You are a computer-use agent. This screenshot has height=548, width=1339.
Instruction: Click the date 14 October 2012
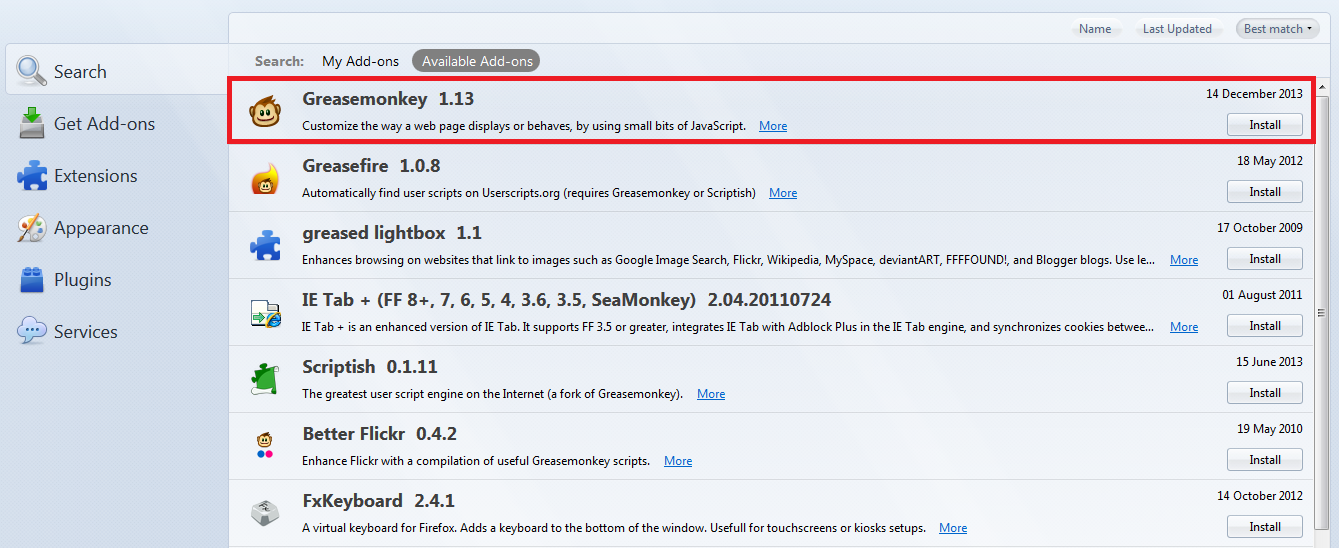point(1260,496)
